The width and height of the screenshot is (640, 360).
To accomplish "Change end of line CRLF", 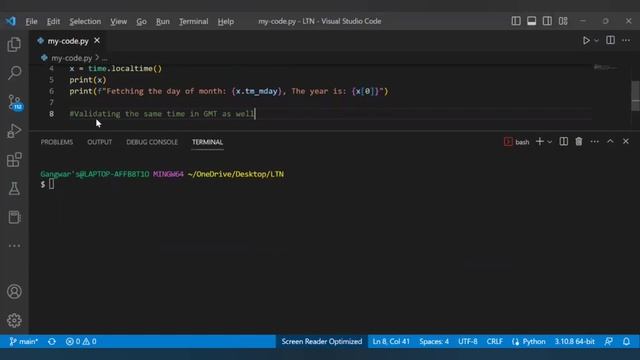I will pos(494,341).
